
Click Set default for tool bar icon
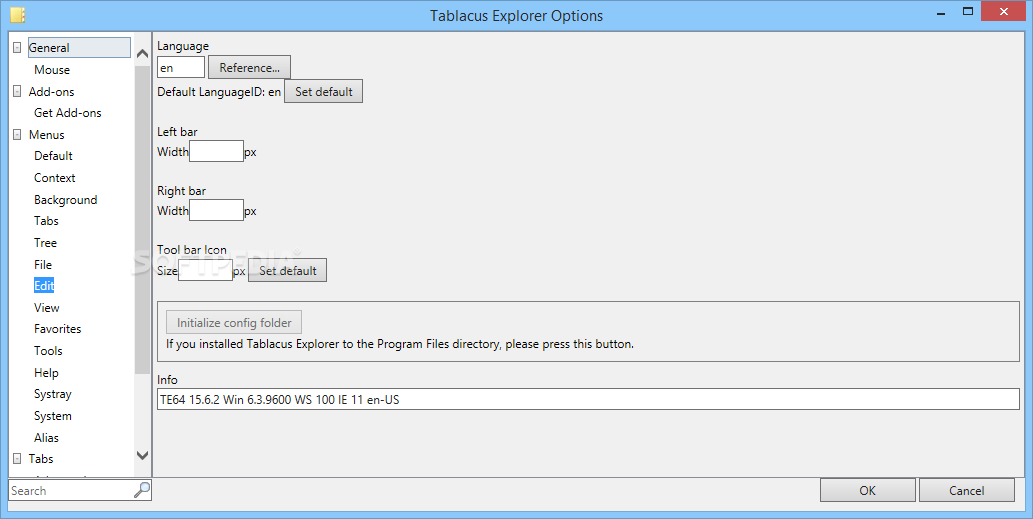click(287, 270)
